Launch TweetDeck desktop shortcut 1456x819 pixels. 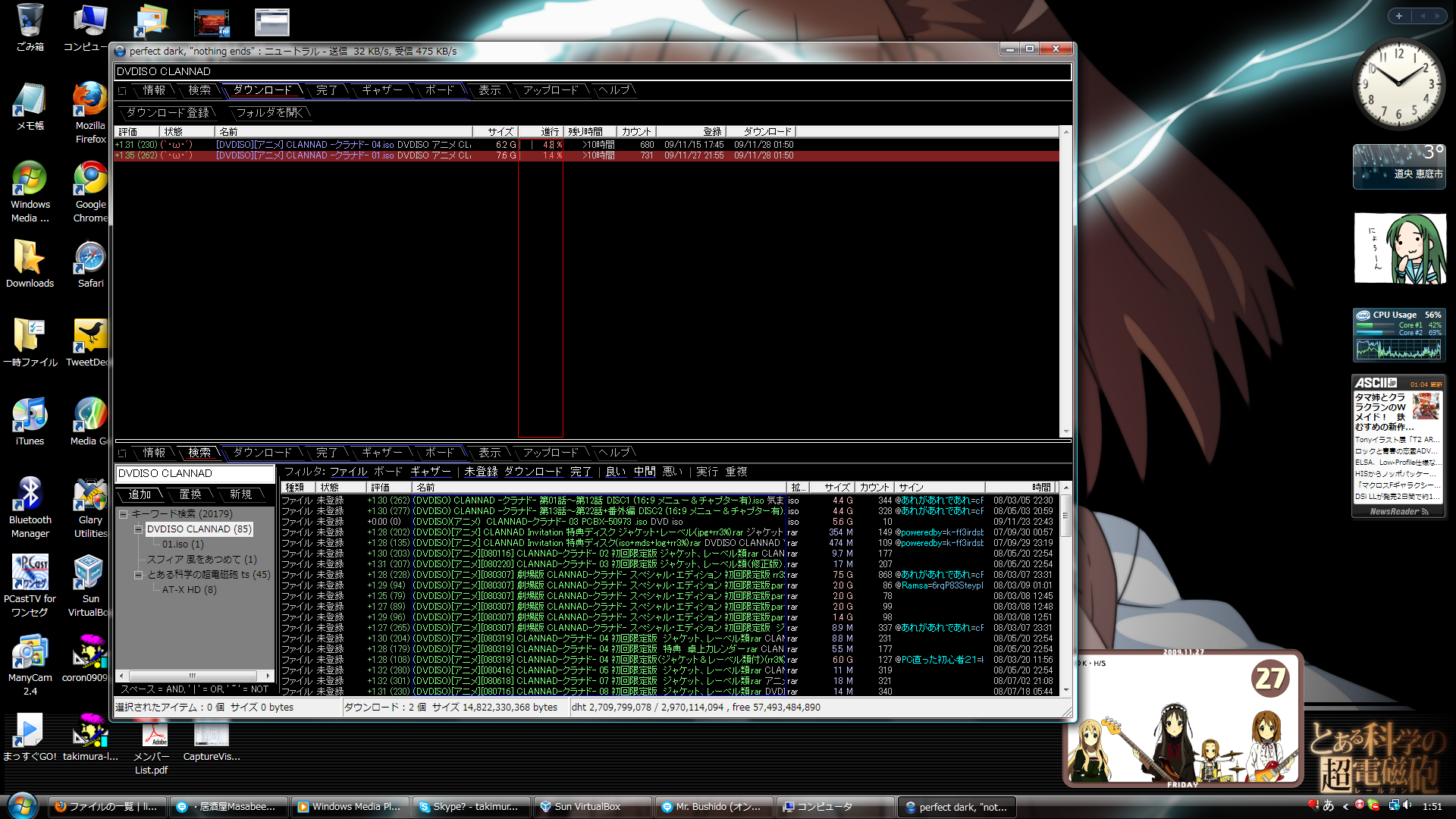click(x=87, y=343)
